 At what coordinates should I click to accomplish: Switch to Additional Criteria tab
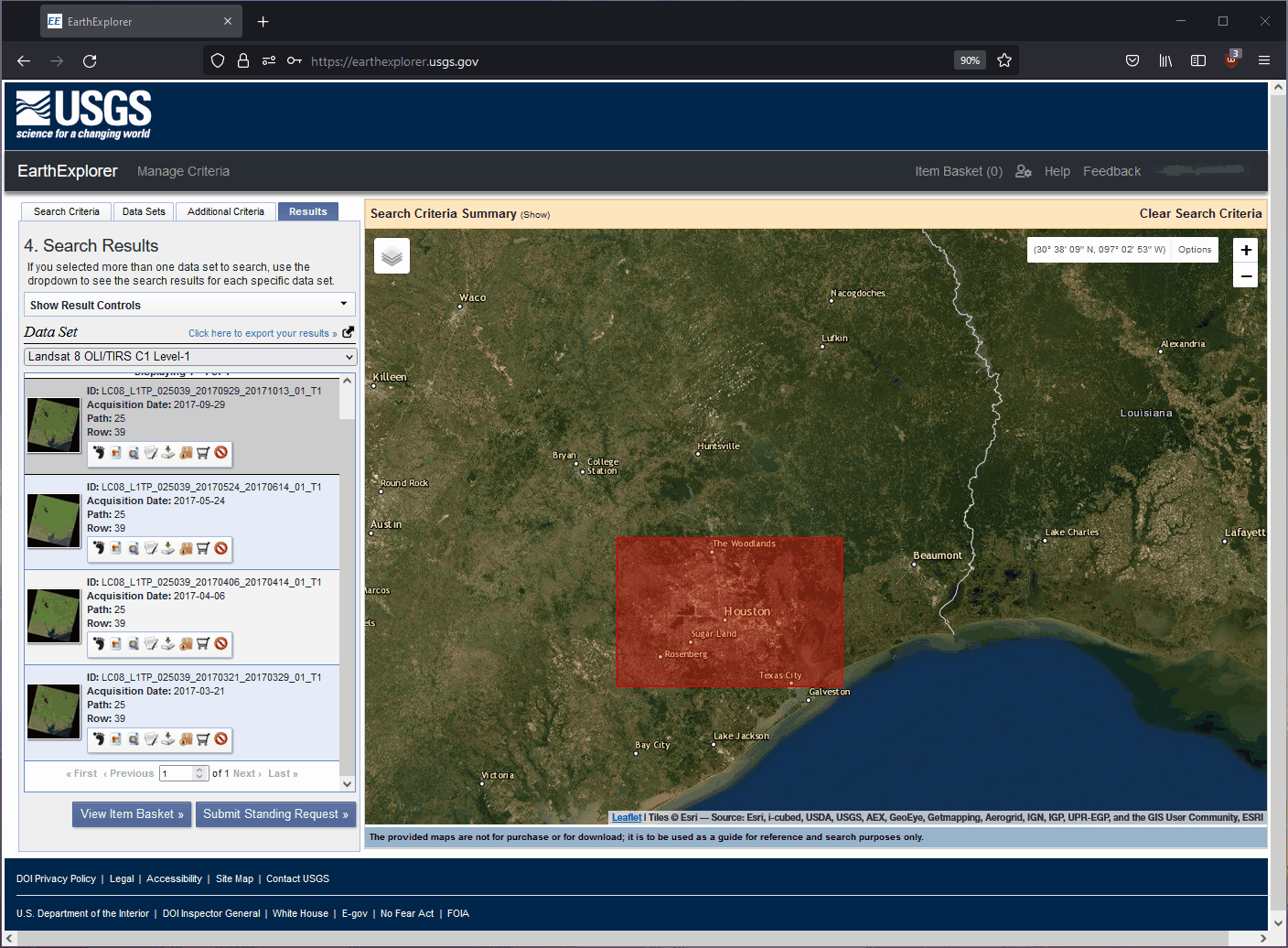pos(226,211)
